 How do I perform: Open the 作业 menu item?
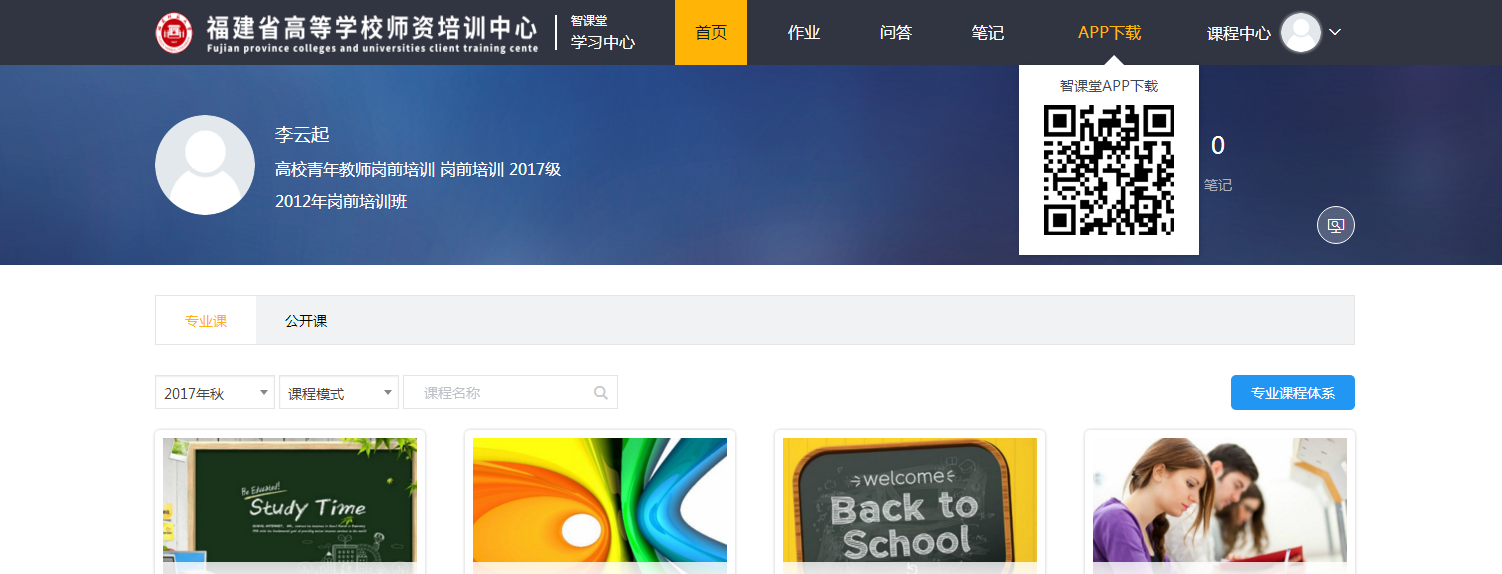pos(804,33)
